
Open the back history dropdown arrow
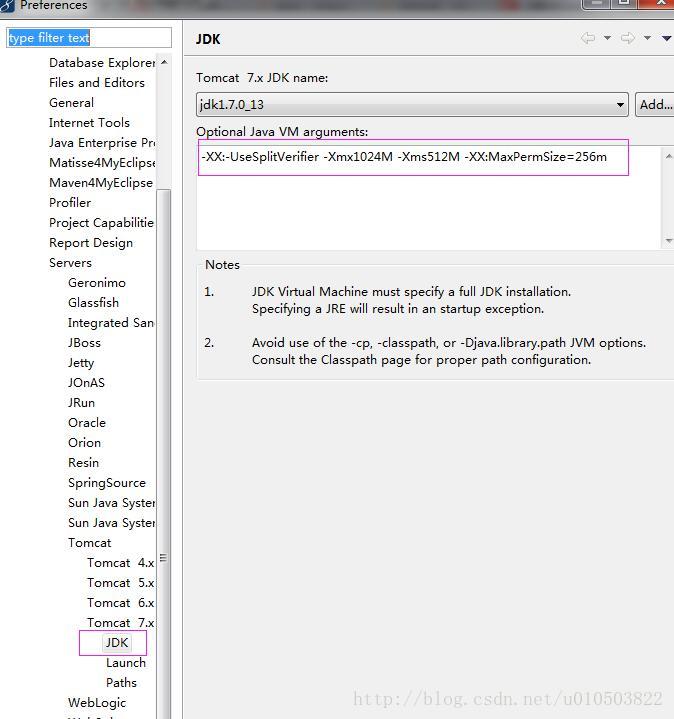tap(607, 38)
